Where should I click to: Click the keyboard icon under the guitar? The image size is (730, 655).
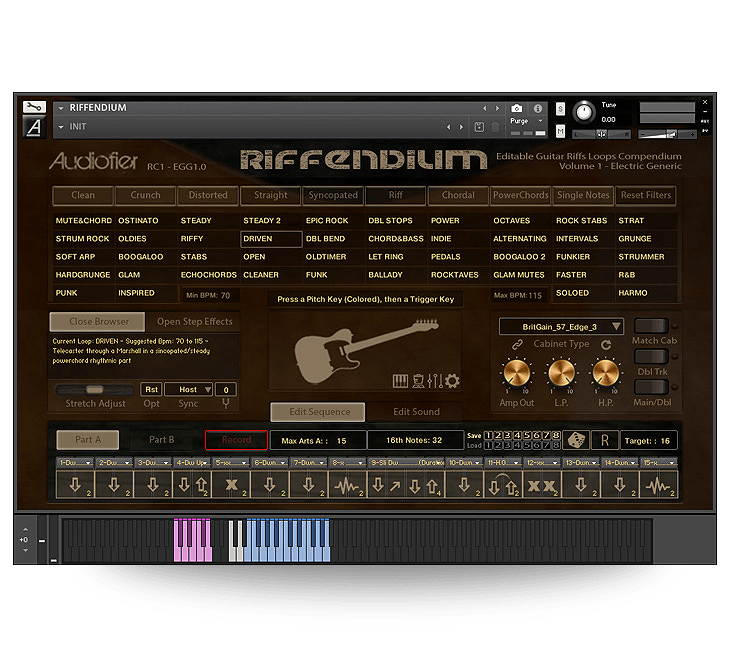pos(400,381)
